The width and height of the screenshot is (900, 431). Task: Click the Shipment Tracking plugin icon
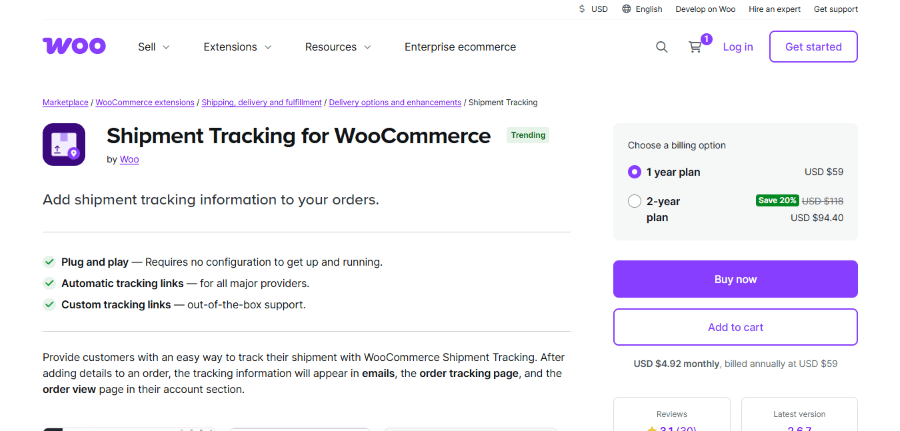click(64, 144)
